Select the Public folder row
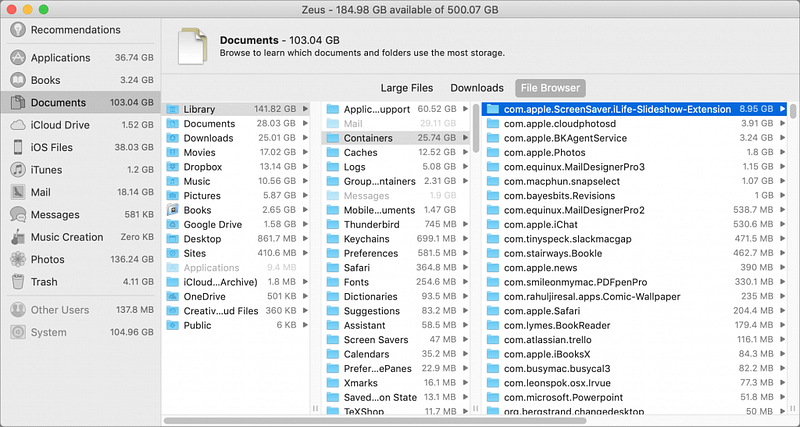Image resolution: width=800 pixels, height=427 pixels. click(238, 325)
